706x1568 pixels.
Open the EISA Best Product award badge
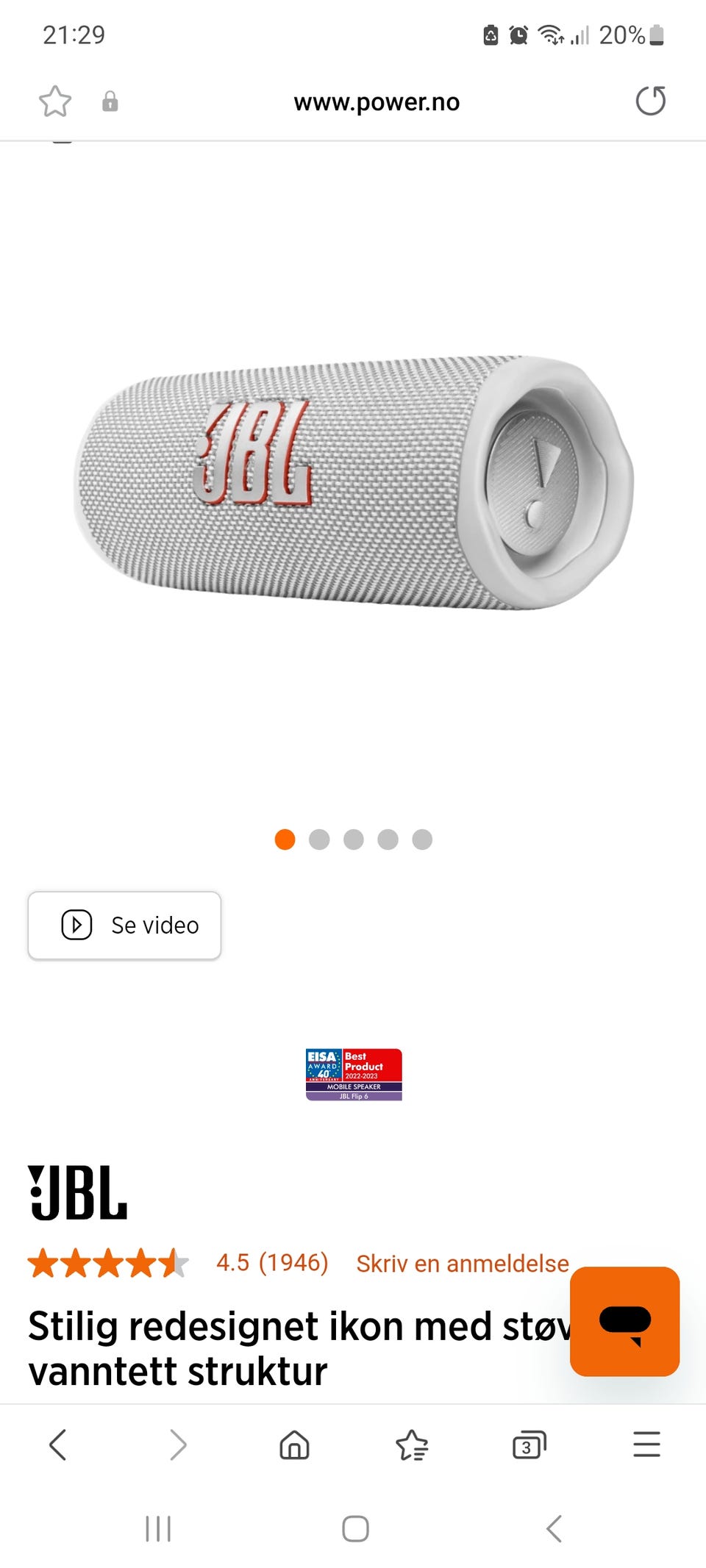(354, 1075)
